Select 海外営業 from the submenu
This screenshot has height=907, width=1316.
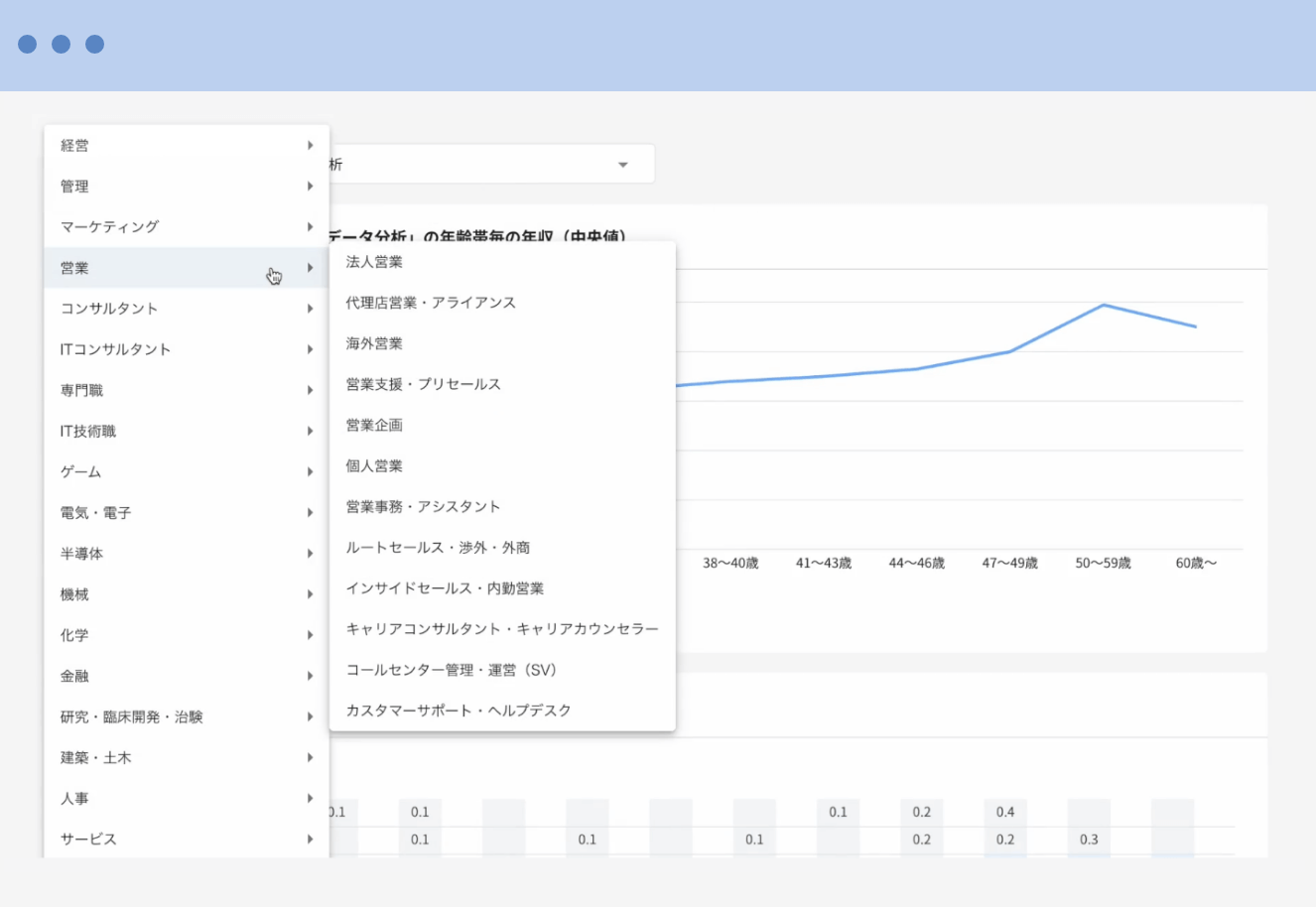pyautogui.click(x=374, y=343)
